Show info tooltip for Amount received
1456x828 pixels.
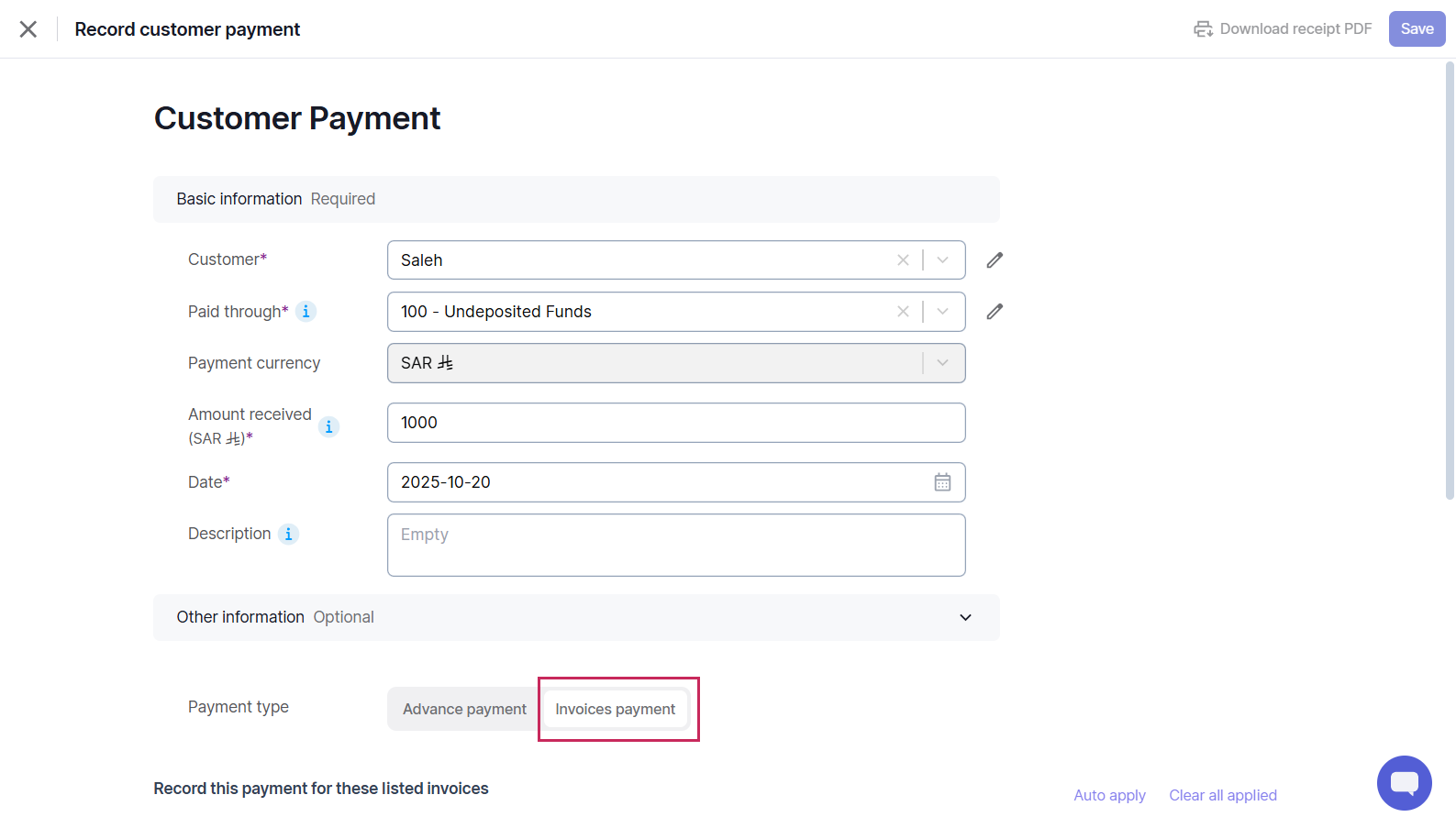coord(329,427)
